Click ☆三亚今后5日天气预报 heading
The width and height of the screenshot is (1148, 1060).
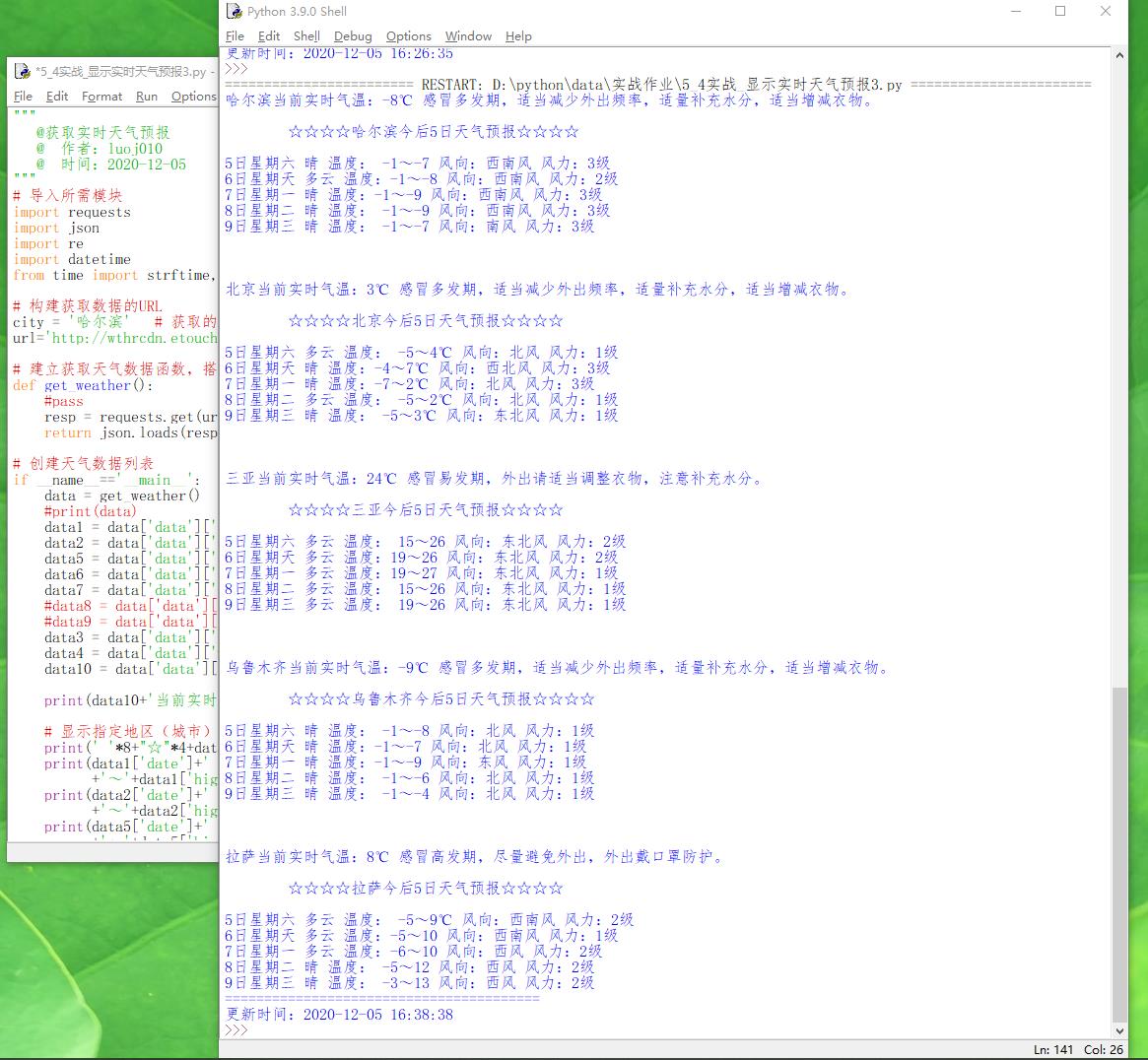coord(426,510)
